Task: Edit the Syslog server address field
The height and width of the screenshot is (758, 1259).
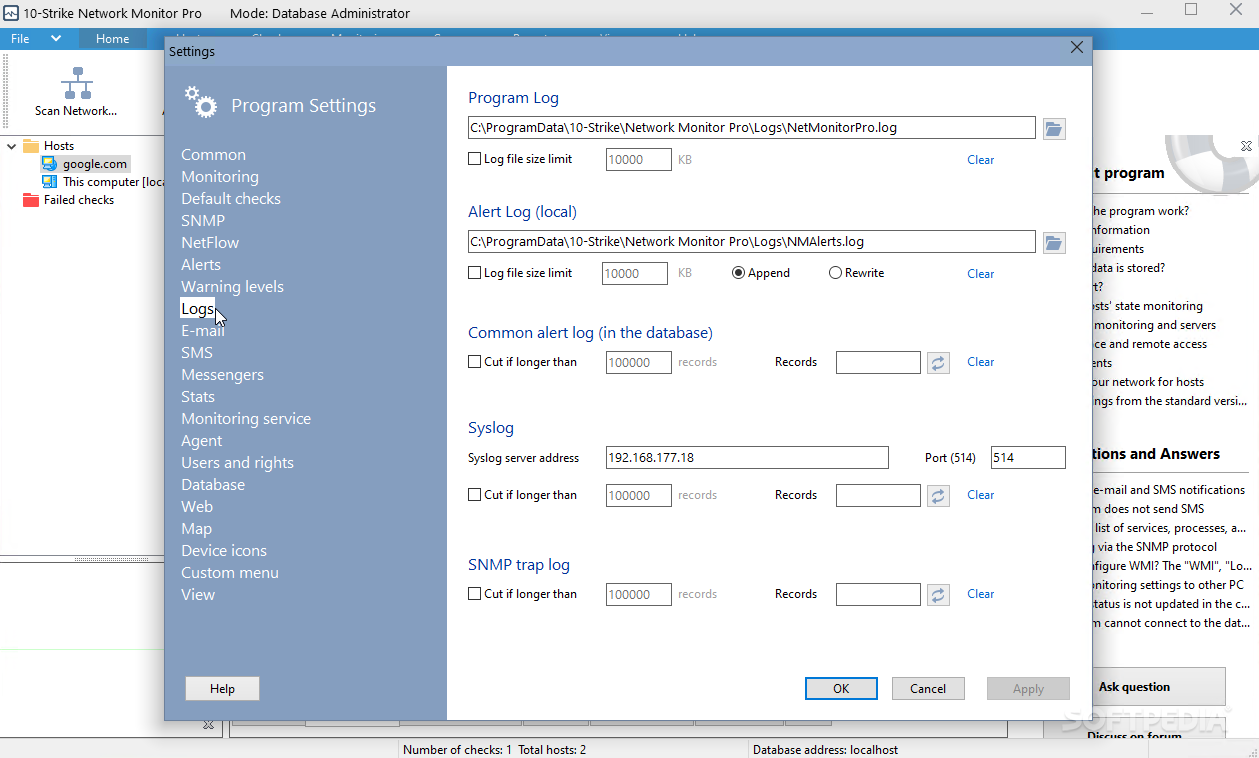Action: (x=747, y=457)
